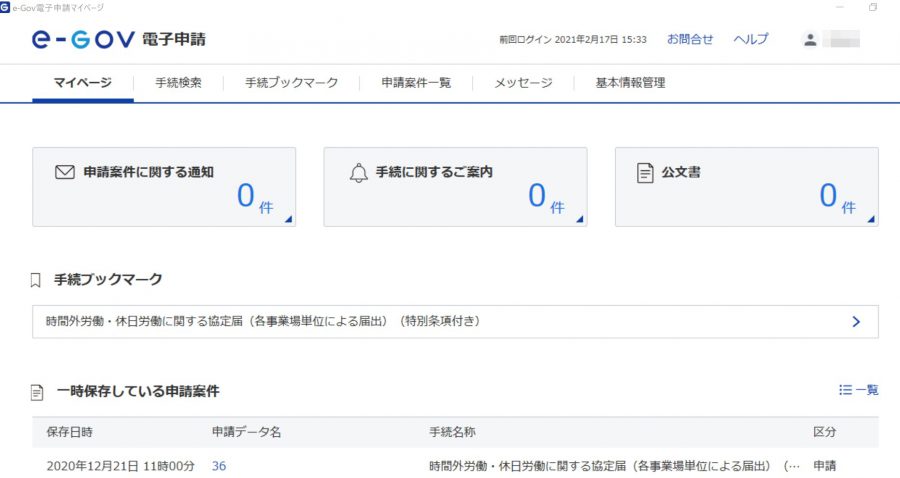Open the user account profile icon
Viewport: 900px width, 478px height.
coord(811,40)
